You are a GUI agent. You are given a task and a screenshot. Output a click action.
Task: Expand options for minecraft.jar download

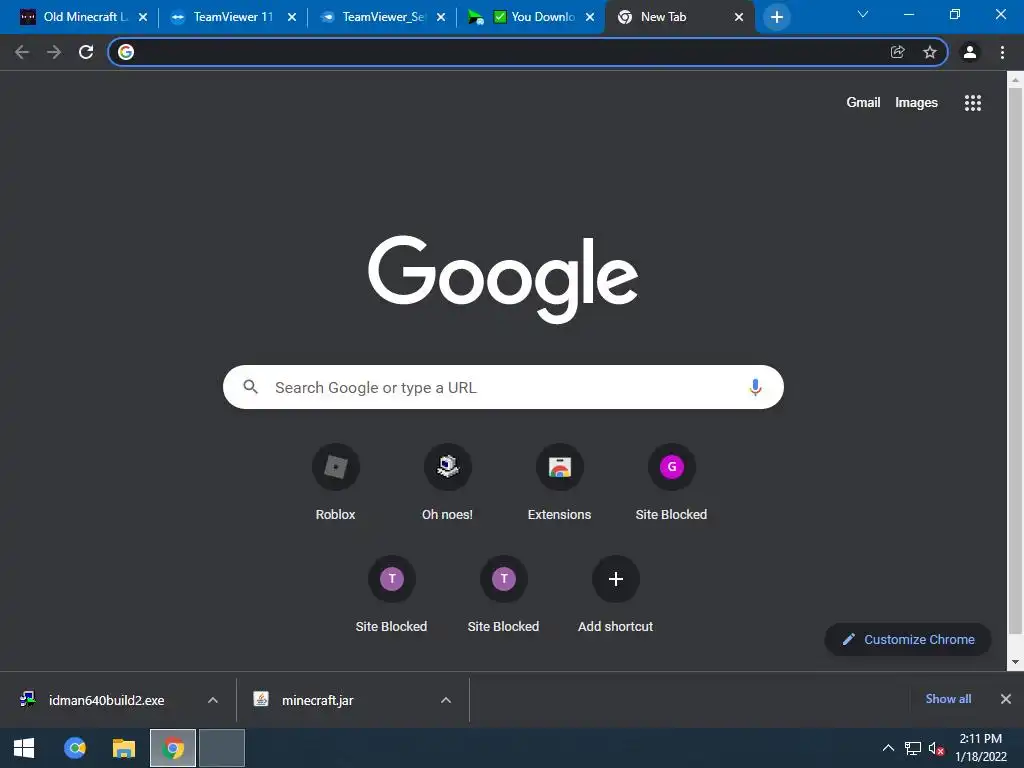[446, 700]
